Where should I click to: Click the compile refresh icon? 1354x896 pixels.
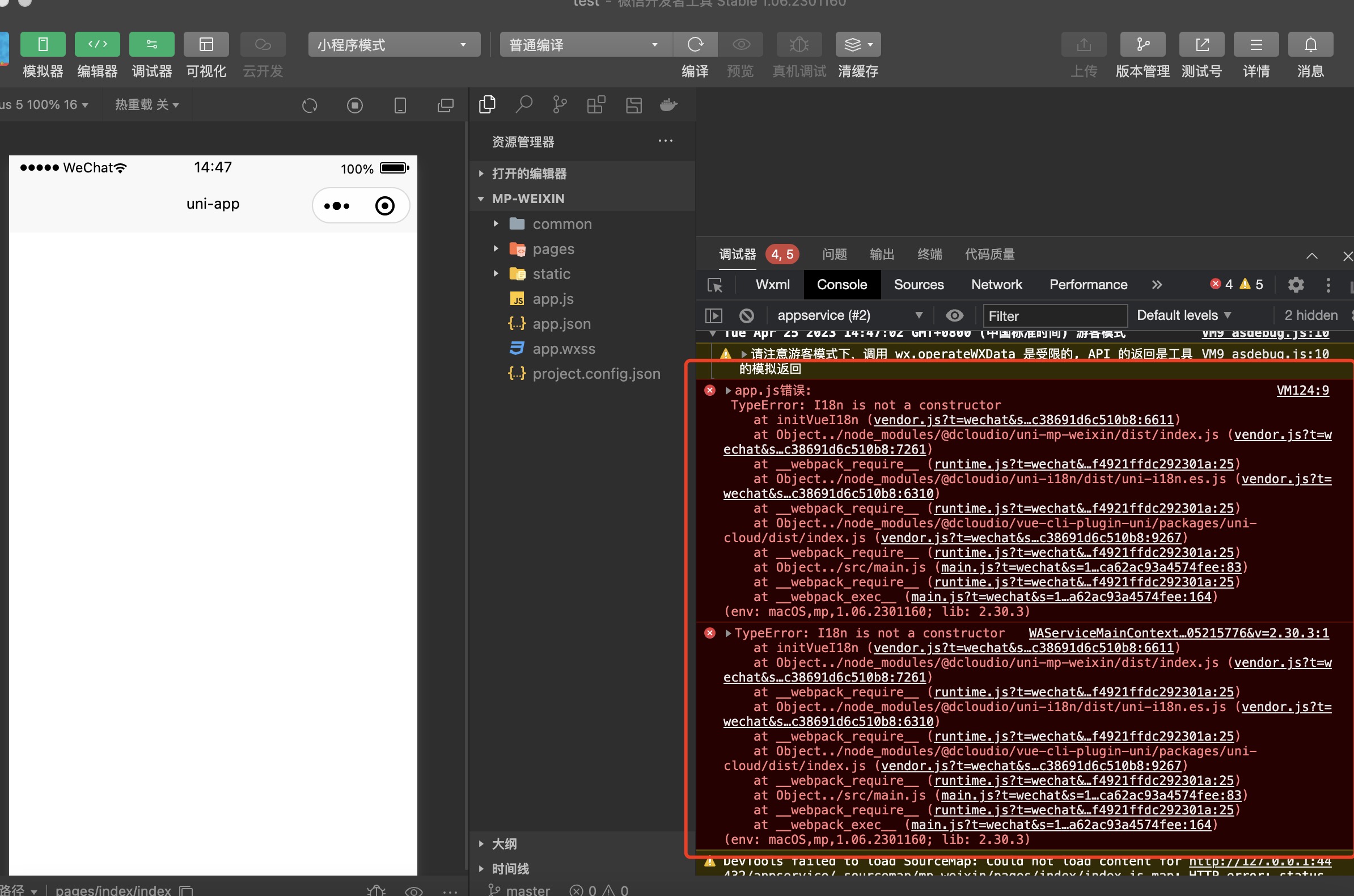tap(695, 45)
